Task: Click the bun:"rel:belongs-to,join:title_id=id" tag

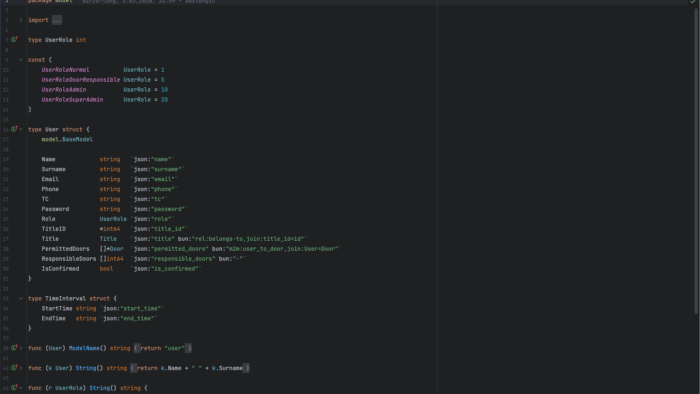Action: tap(241, 239)
